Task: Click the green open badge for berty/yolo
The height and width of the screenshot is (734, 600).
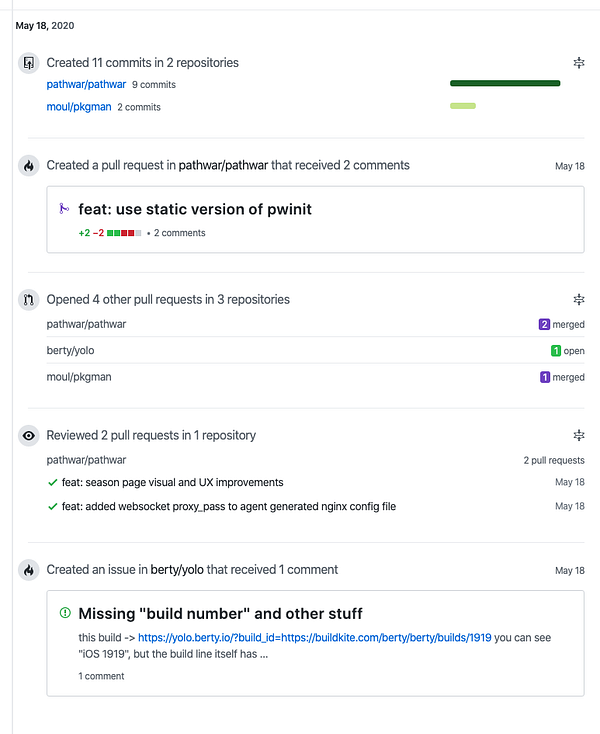Action: coord(556,351)
